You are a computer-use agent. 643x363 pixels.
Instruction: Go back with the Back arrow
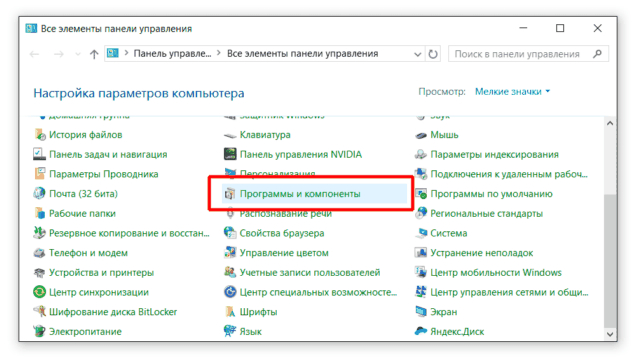pos(34,54)
